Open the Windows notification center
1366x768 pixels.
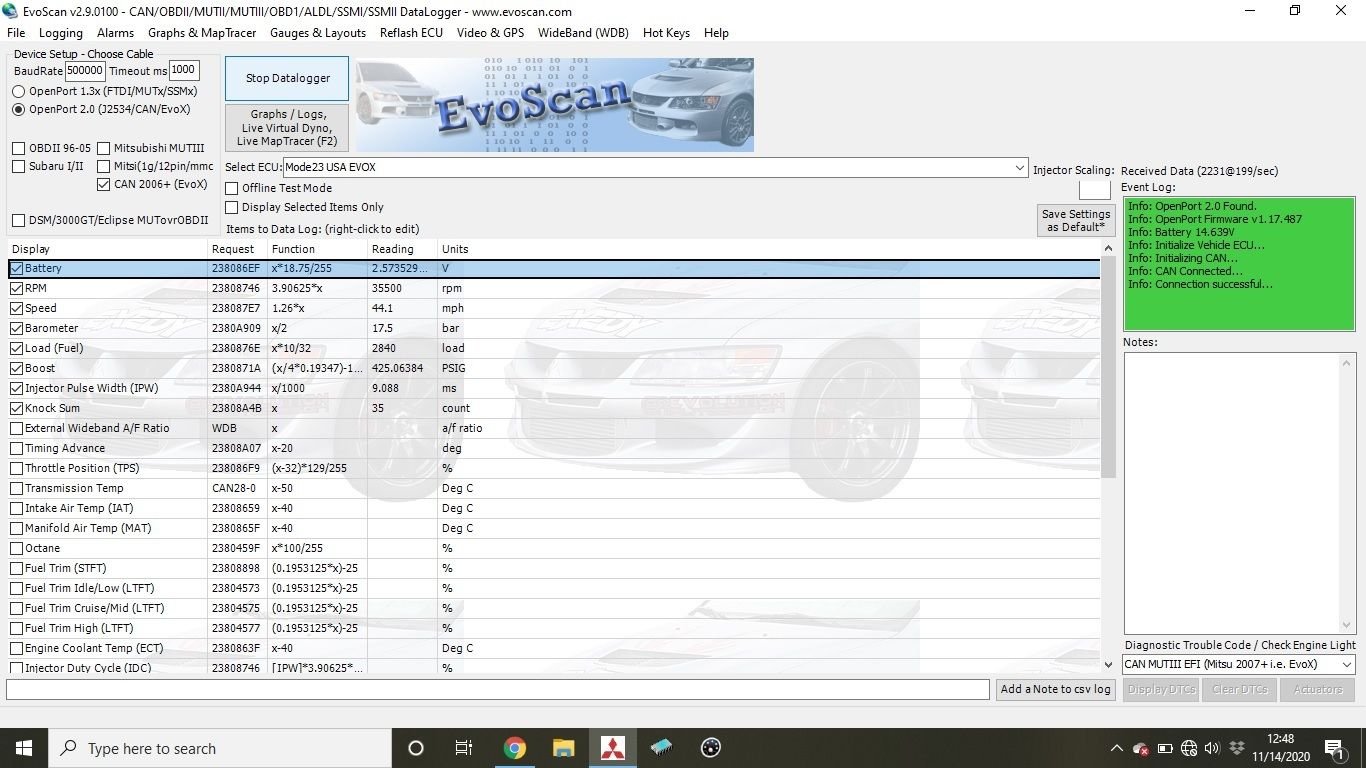1335,748
